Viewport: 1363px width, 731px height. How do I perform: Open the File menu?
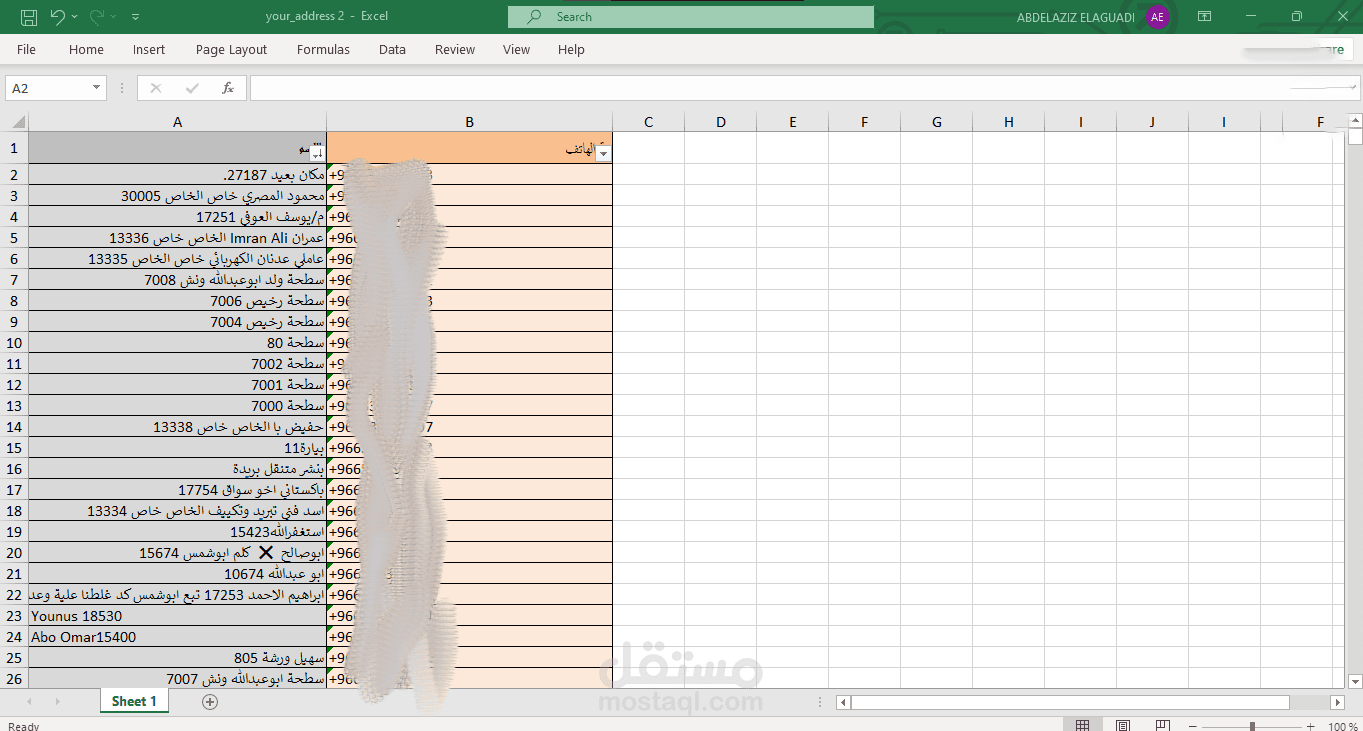pyautogui.click(x=26, y=50)
